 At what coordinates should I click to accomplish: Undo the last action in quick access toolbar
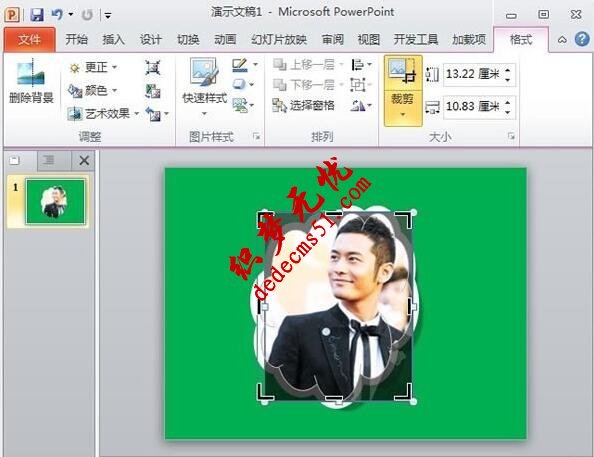[57, 15]
